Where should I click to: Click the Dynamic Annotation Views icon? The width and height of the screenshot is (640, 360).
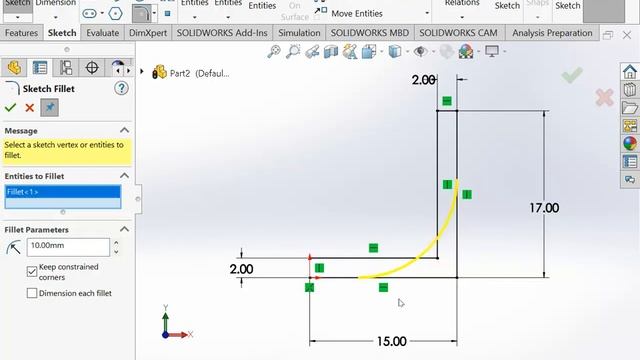pos(350,52)
